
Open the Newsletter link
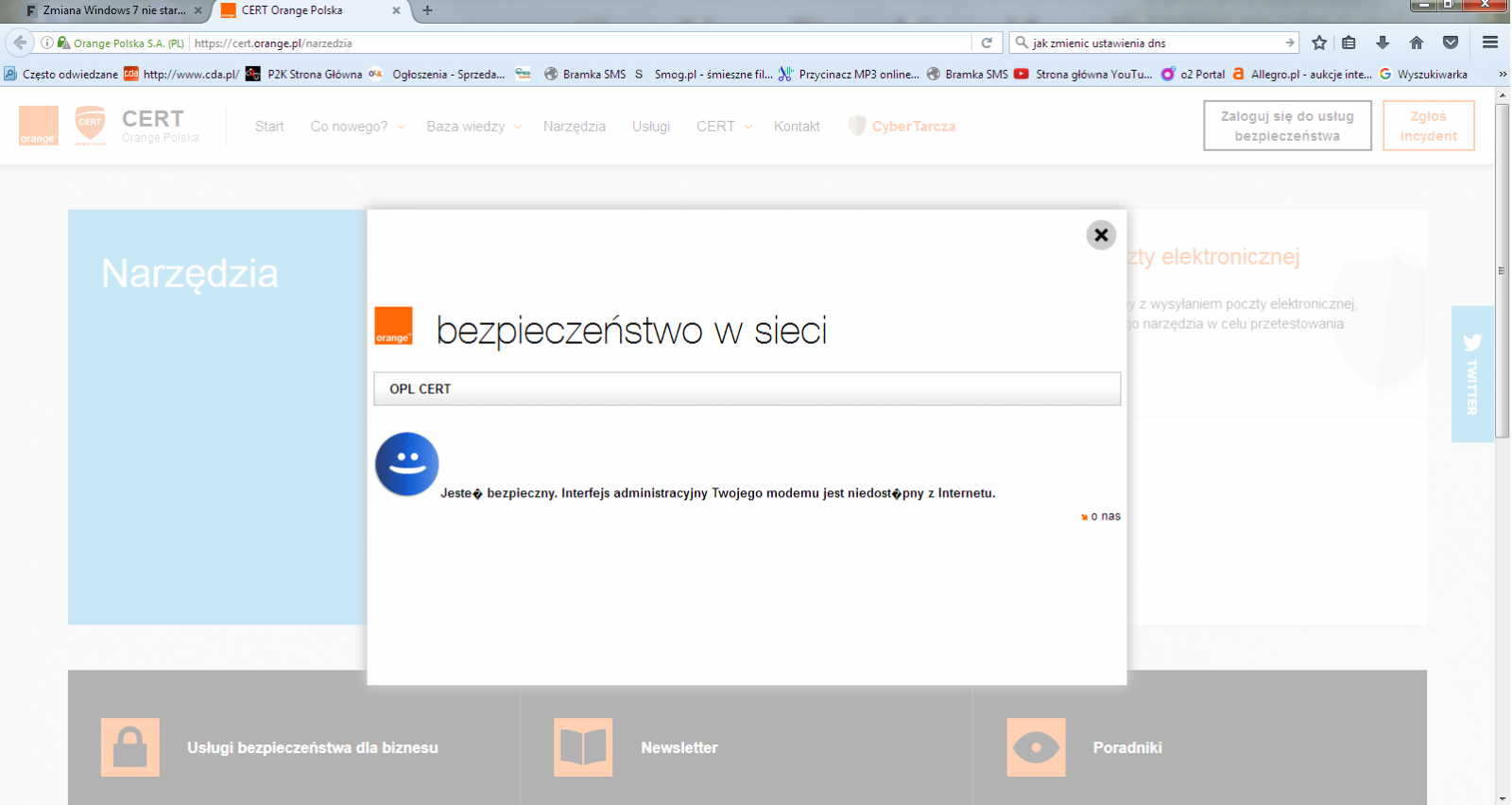[x=679, y=747]
